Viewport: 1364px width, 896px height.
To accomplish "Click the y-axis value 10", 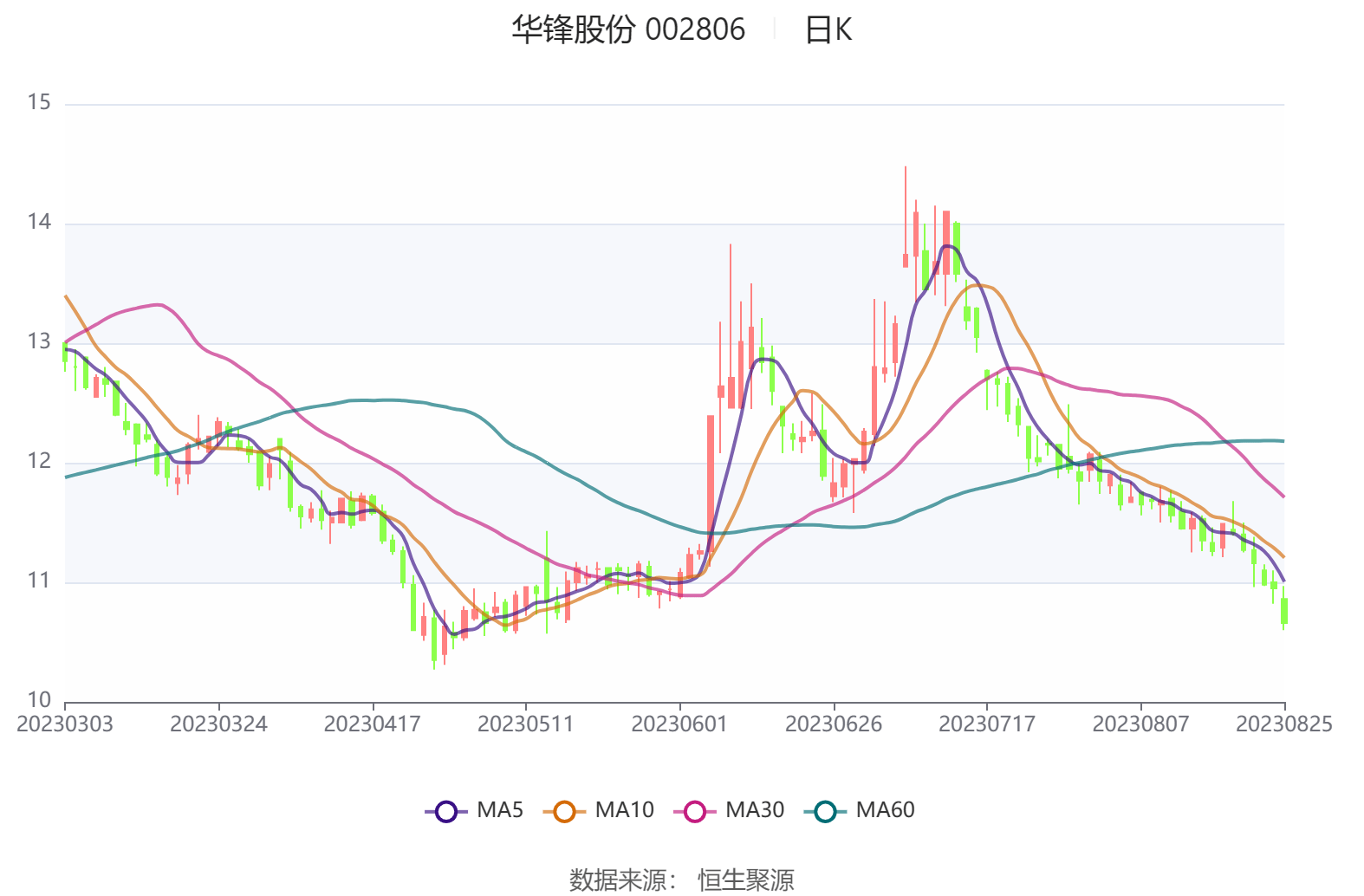I will [x=39, y=700].
